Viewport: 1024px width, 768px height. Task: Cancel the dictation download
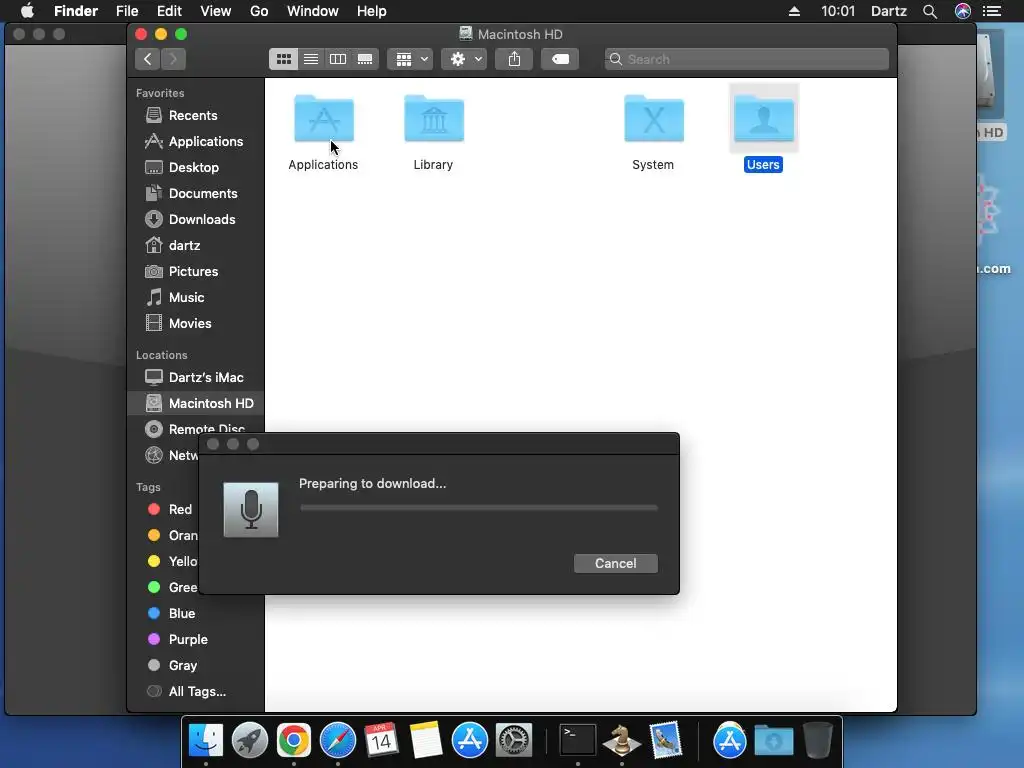click(x=616, y=564)
